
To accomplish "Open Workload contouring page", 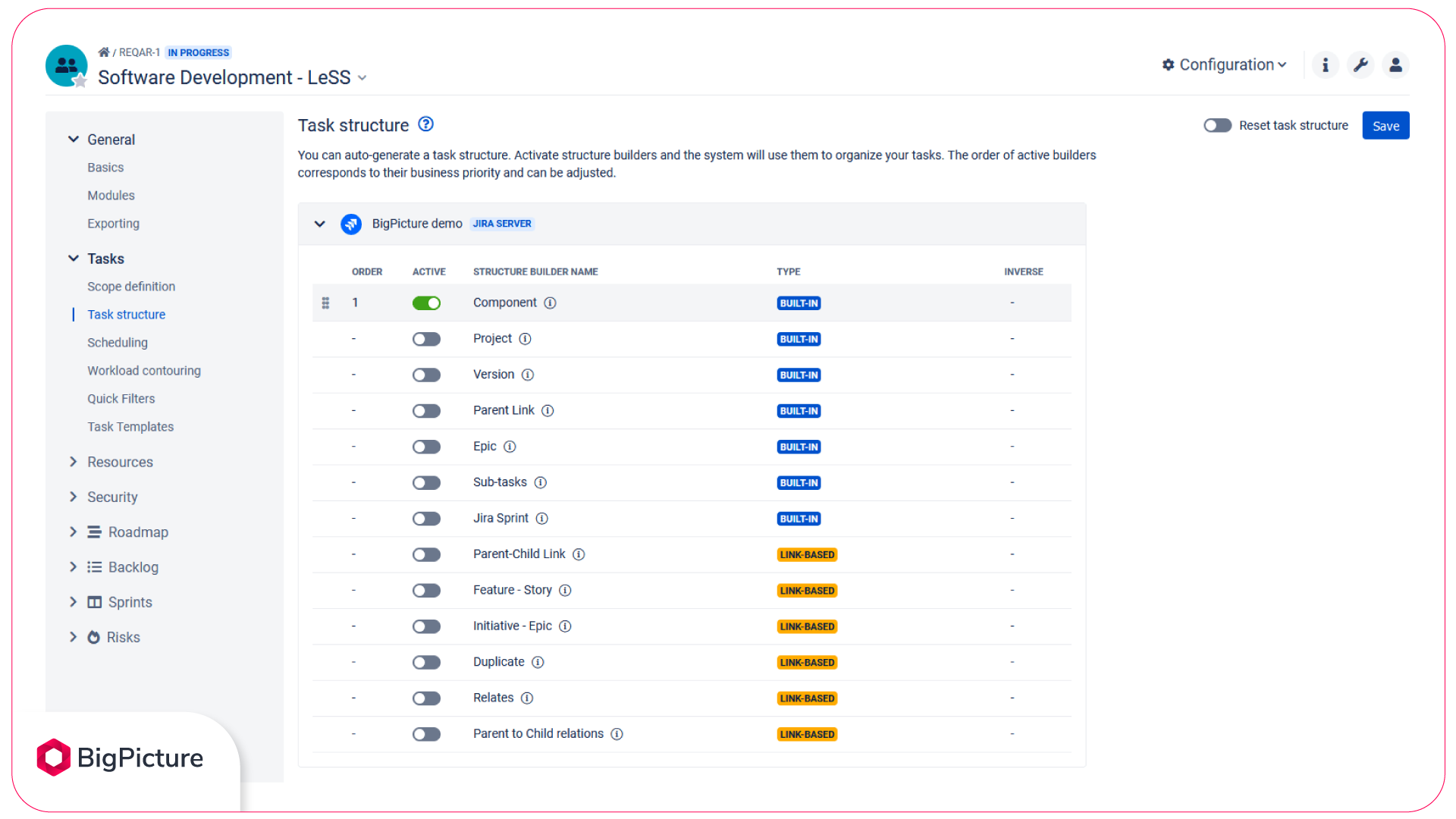I will pyautogui.click(x=144, y=371).
